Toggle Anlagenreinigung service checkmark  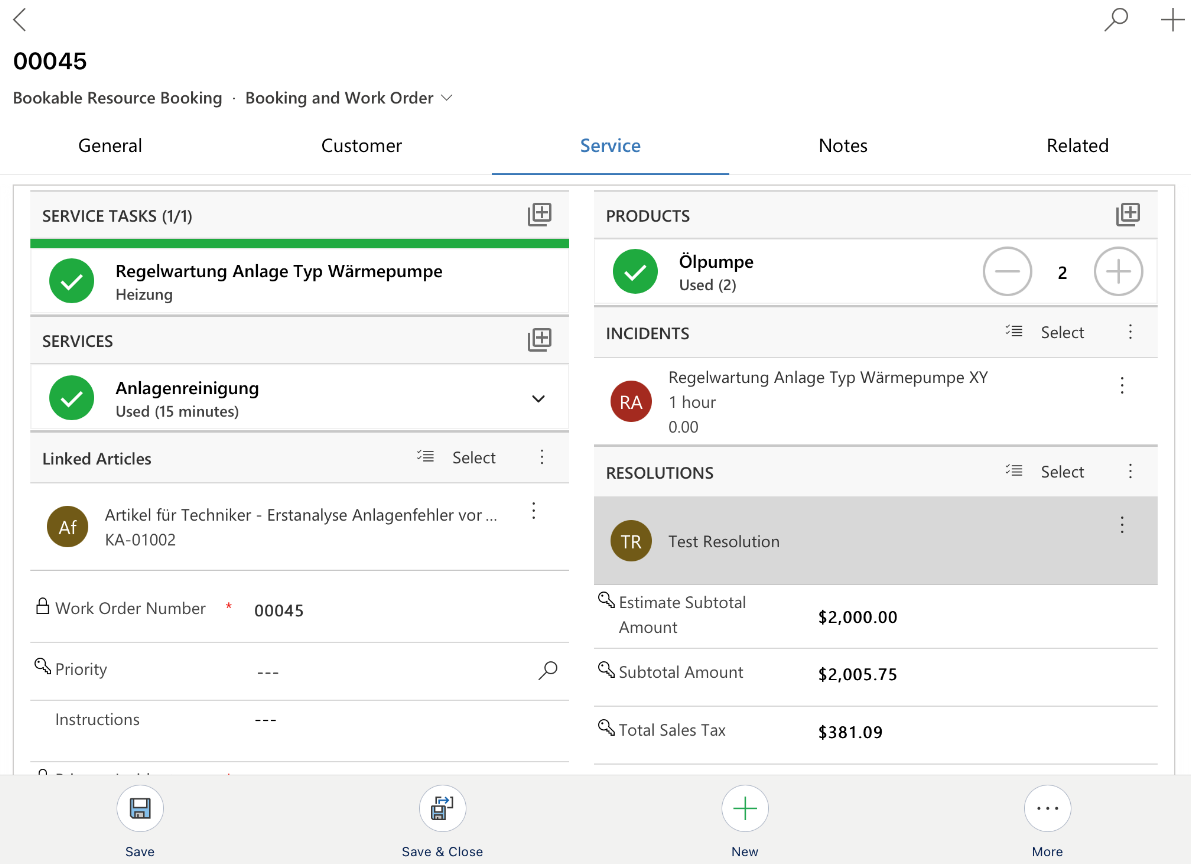pyautogui.click(x=72, y=399)
